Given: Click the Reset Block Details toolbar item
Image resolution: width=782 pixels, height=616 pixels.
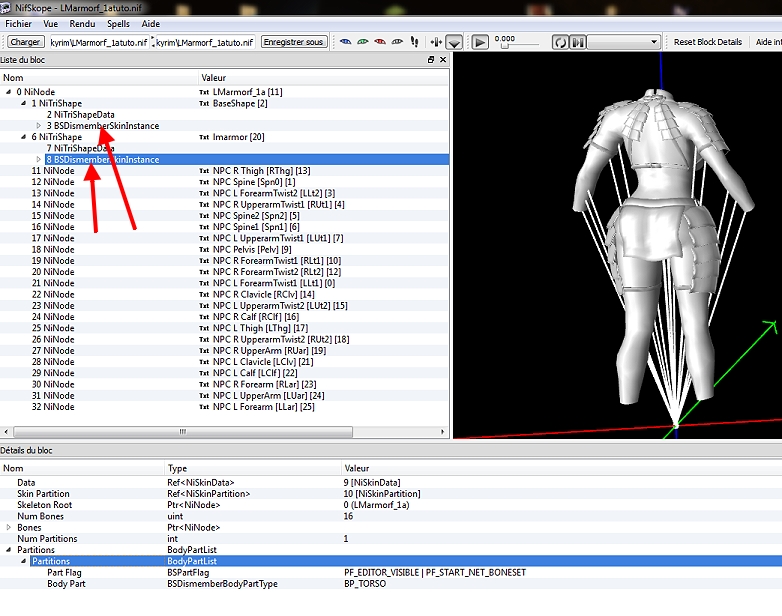Looking at the screenshot, I should click(707, 42).
